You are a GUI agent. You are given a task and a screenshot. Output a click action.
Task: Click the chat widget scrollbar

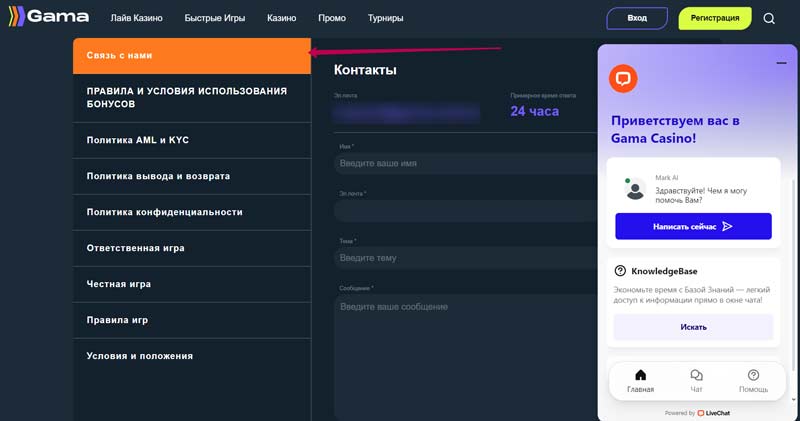coord(793,276)
